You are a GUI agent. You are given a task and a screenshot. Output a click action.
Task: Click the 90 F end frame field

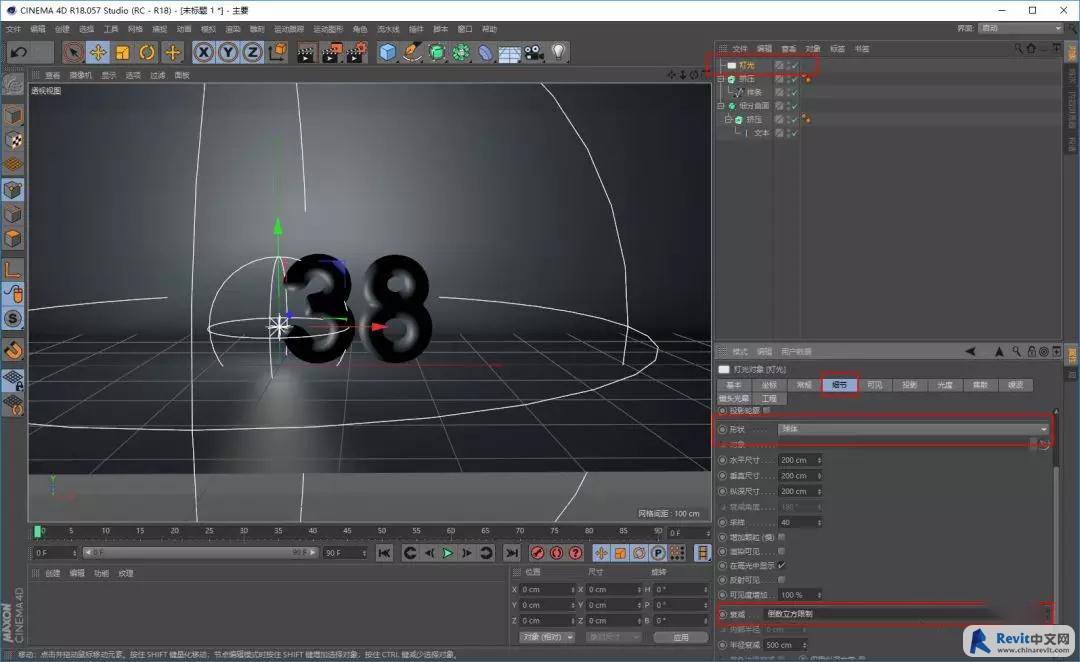[x=346, y=553]
